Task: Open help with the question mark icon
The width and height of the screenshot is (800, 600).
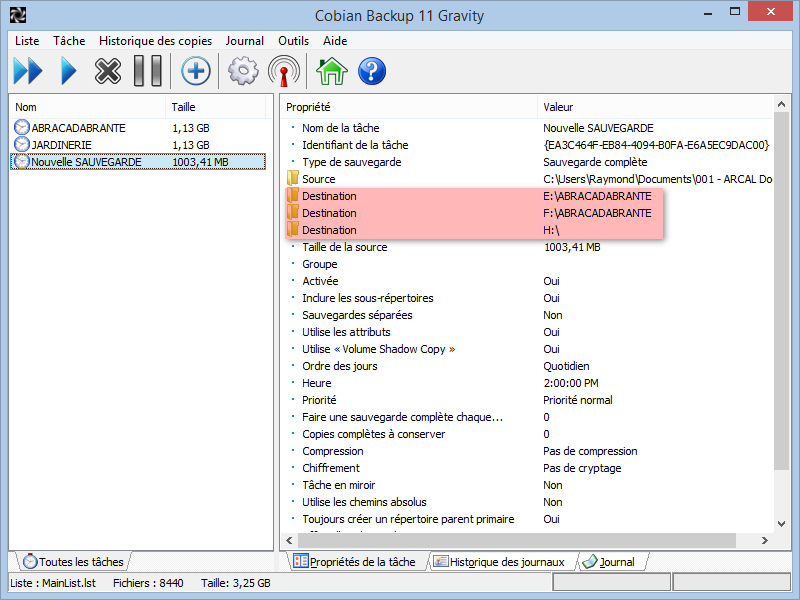Action: pyautogui.click(x=372, y=71)
